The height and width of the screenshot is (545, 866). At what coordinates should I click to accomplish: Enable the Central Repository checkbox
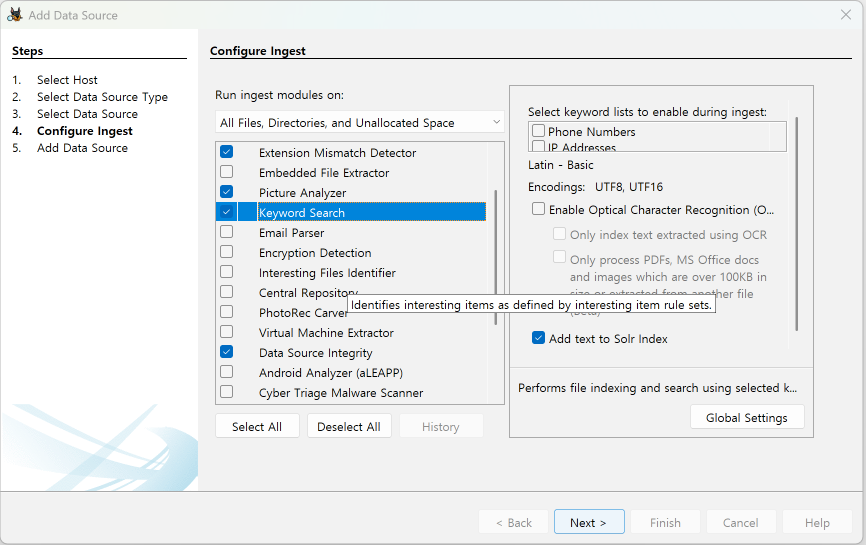coord(226,292)
